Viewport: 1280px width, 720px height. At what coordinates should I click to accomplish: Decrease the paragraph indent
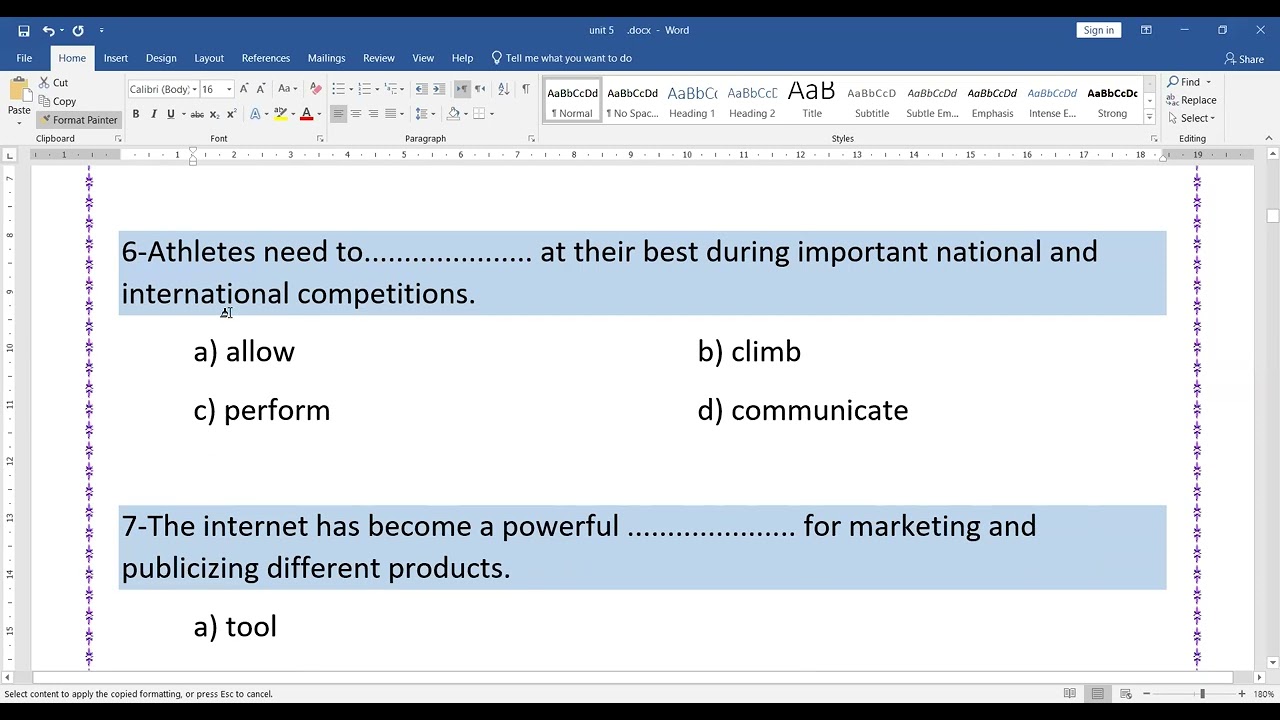tap(421, 89)
